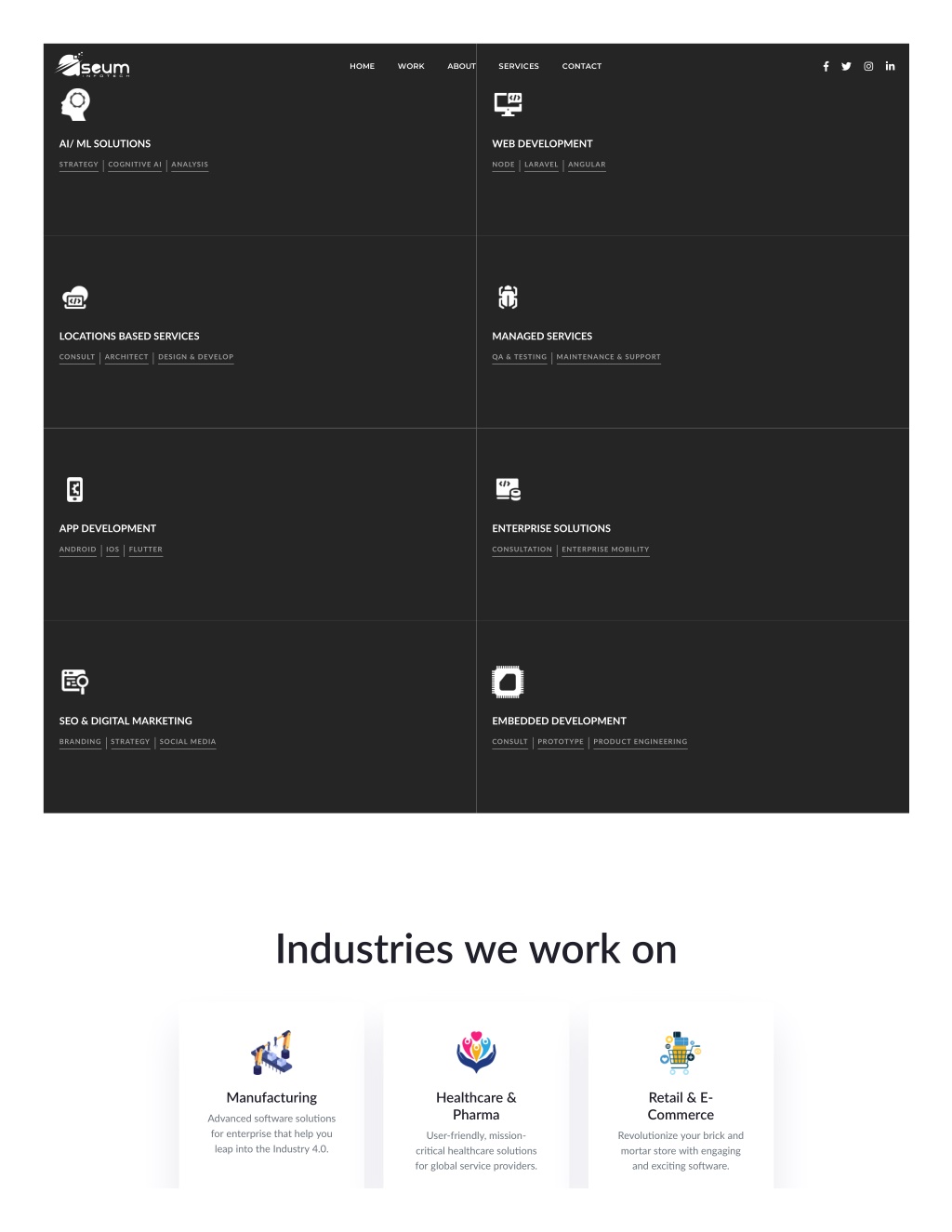The height and width of the screenshot is (1232, 952).
Task: Click the Locations Based Services heading
Action: pyautogui.click(x=129, y=336)
